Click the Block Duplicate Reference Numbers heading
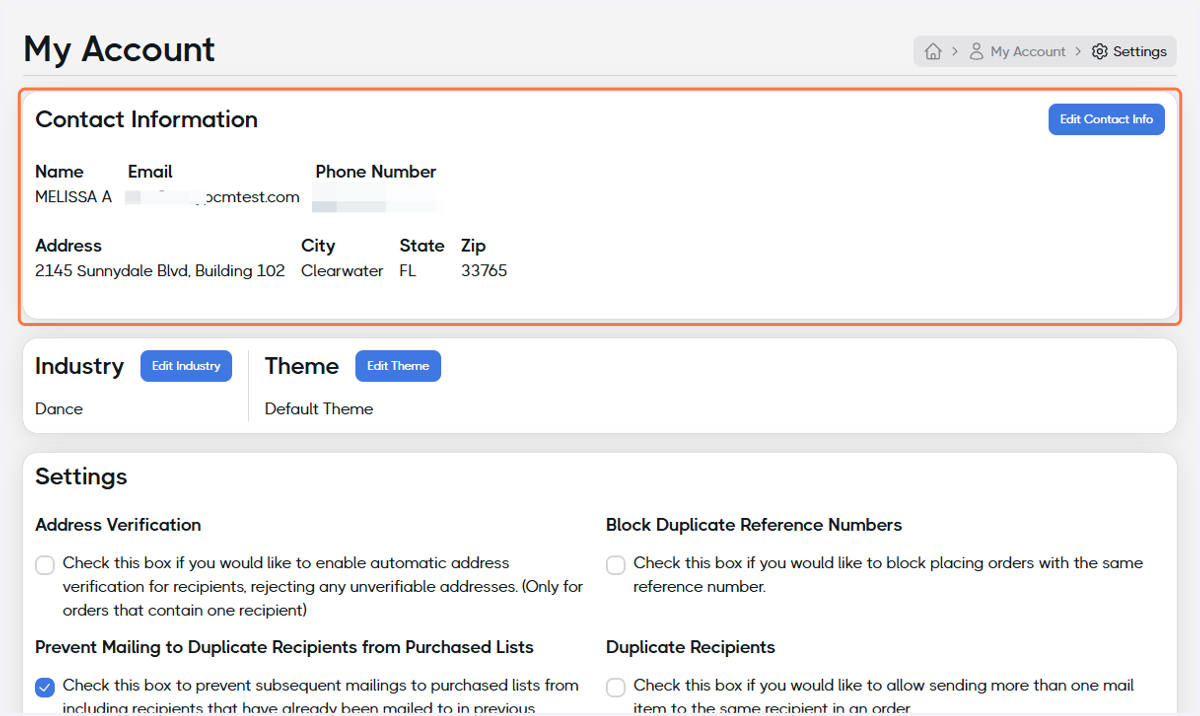This screenshot has height=716, width=1200. [754, 525]
